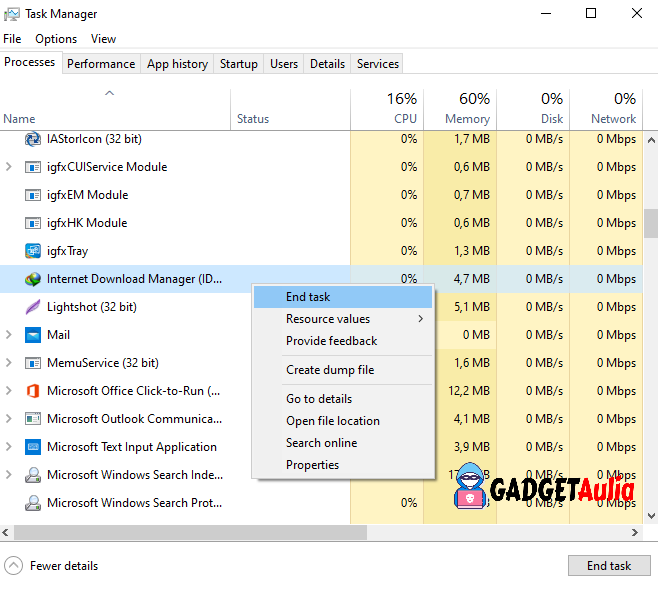Screen dimensions: 658x589
Task: Choose End task in context menu
Action: [x=343, y=297]
